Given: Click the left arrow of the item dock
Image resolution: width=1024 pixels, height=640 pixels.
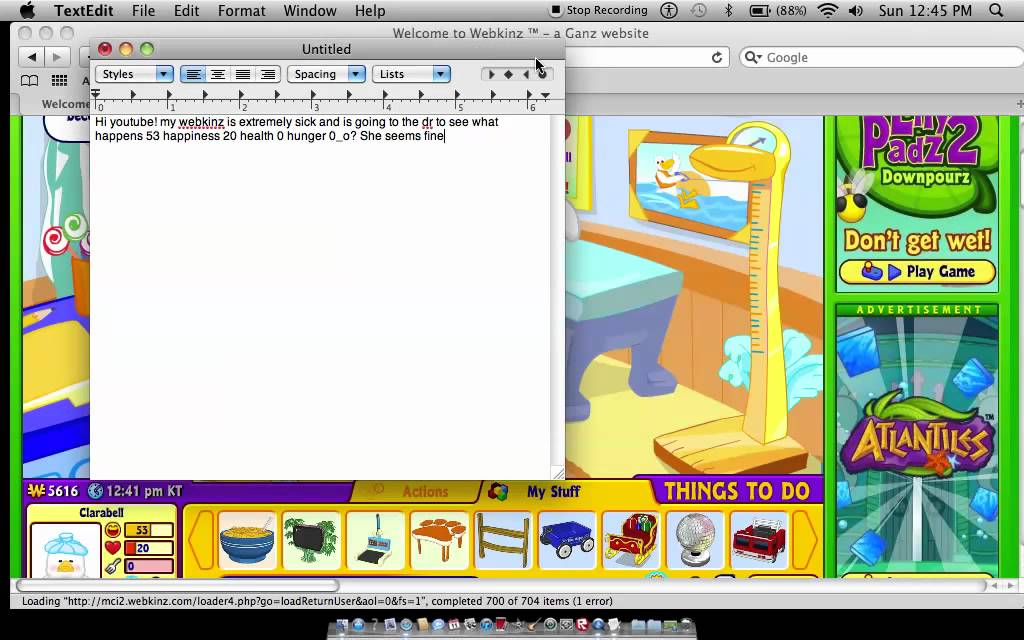Looking at the screenshot, I should pos(200,540).
